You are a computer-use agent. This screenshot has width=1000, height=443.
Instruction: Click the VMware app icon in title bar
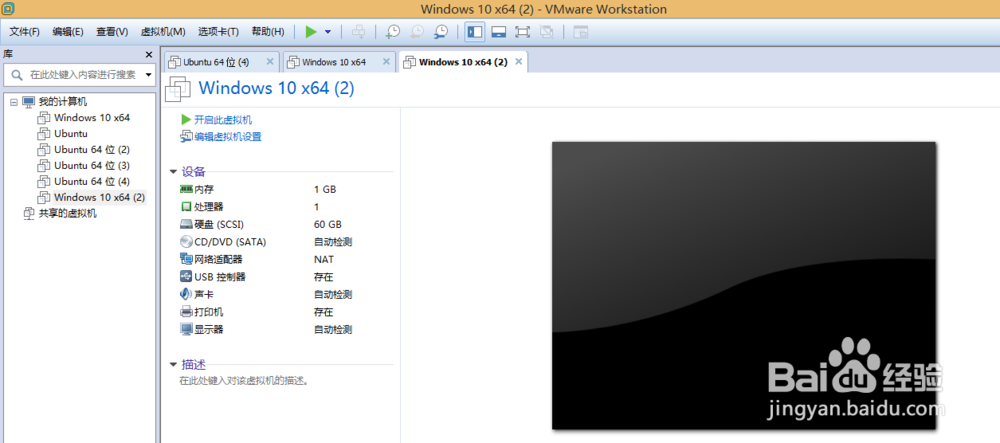click(x=8, y=8)
